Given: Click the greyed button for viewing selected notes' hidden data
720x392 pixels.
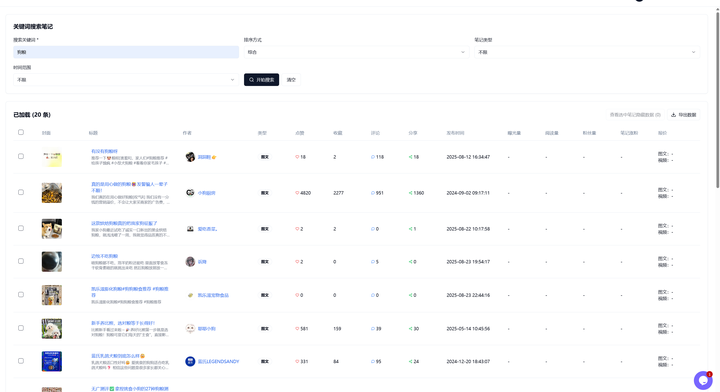Looking at the screenshot, I should (635, 115).
